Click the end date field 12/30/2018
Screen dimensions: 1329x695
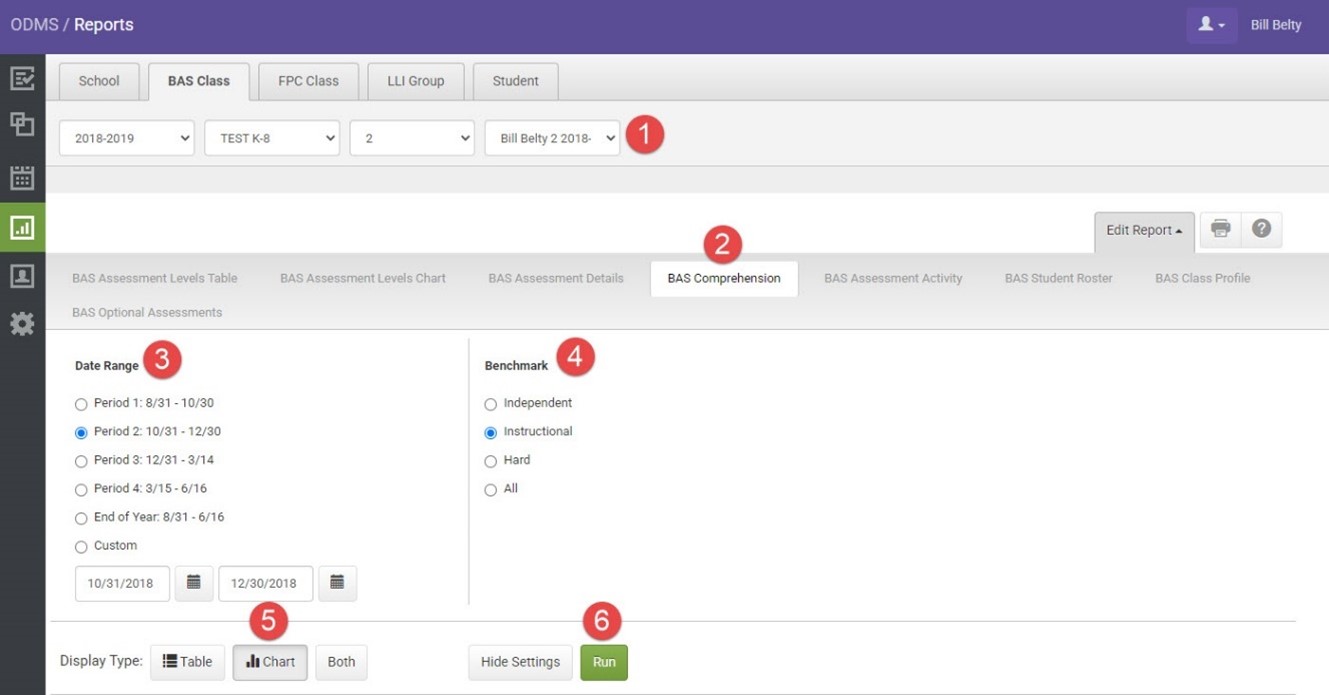coord(265,583)
